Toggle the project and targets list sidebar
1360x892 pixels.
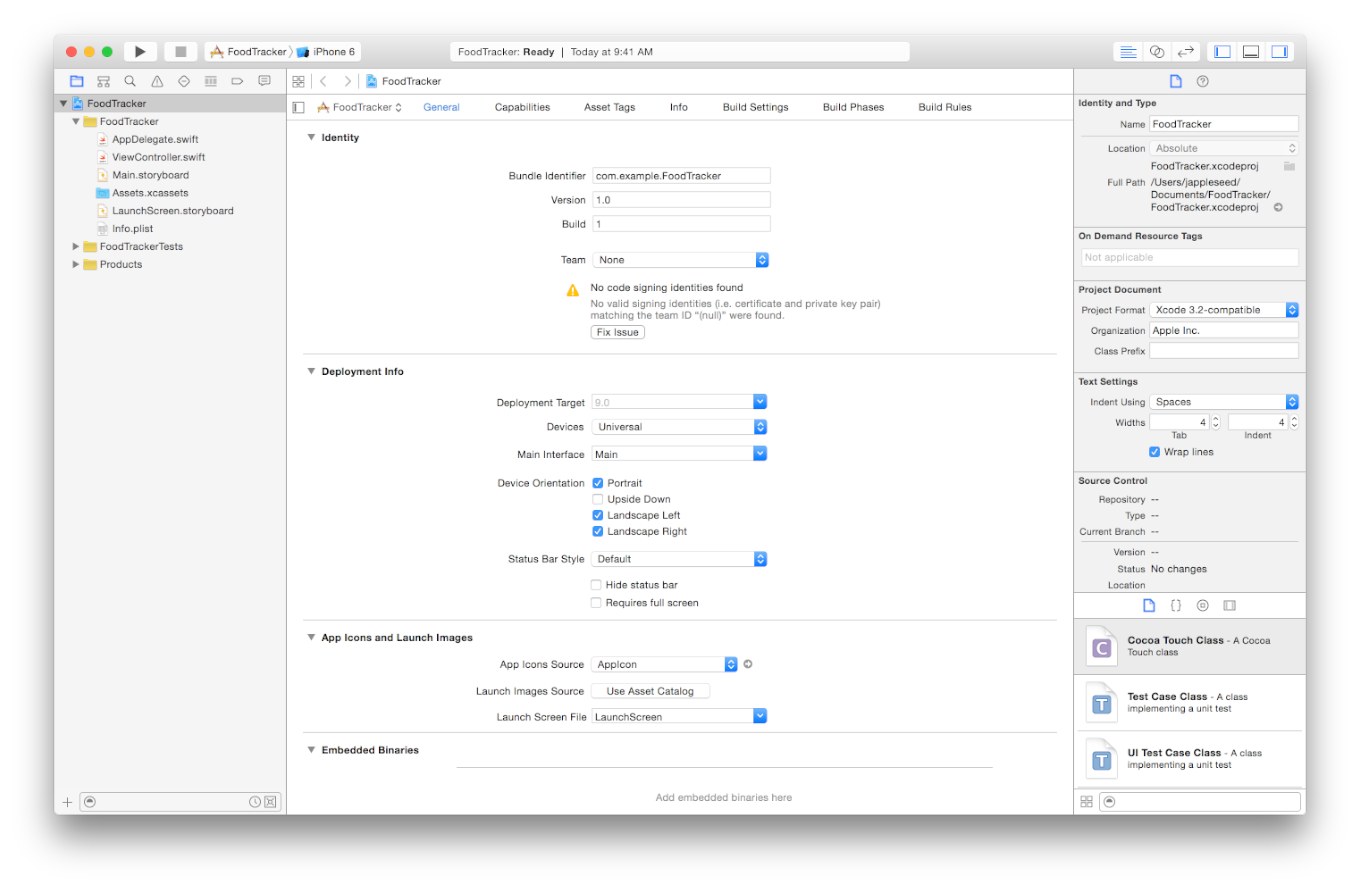tap(298, 107)
